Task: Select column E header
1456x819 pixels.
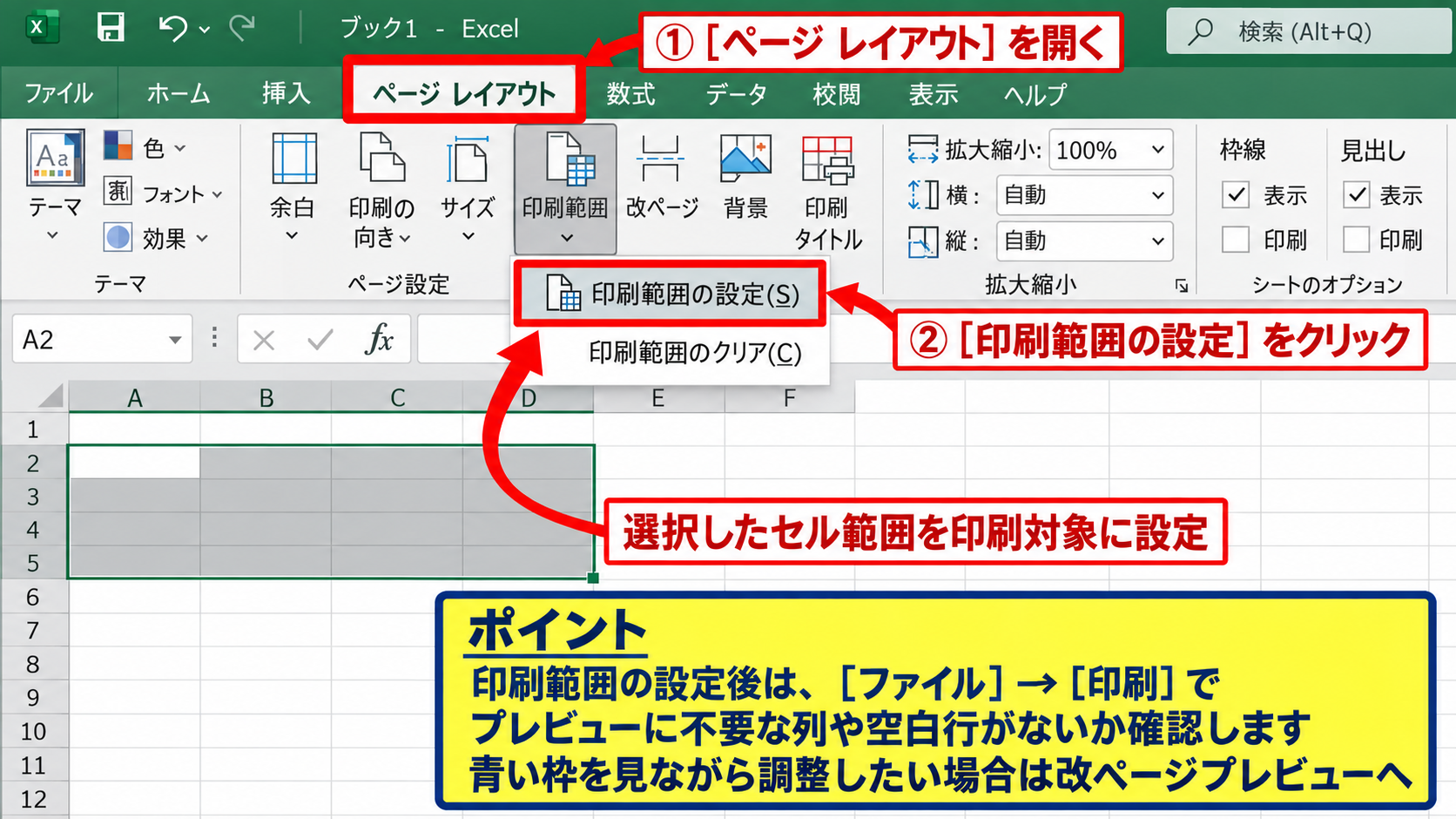Action: (x=658, y=398)
